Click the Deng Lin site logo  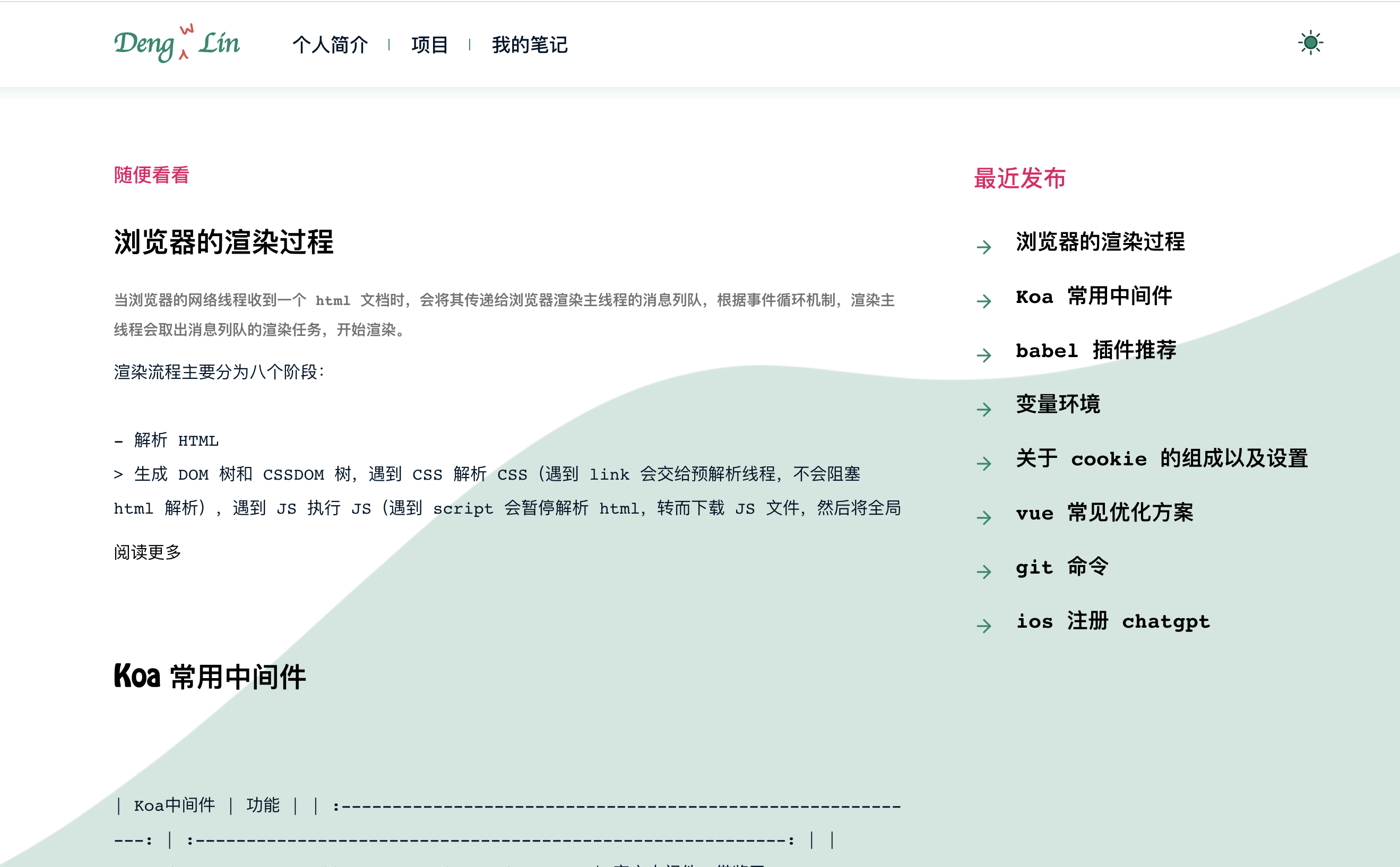177,44
